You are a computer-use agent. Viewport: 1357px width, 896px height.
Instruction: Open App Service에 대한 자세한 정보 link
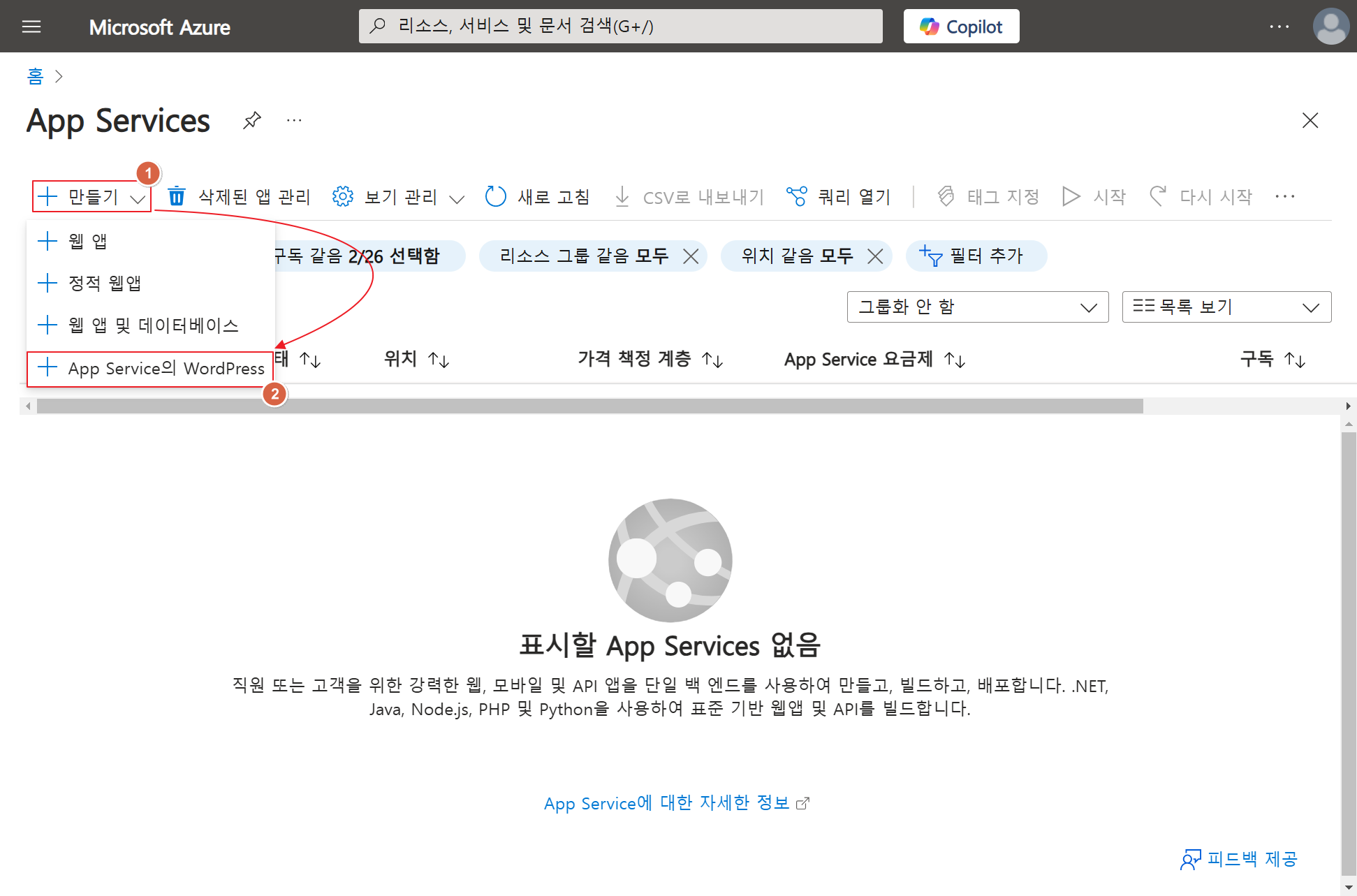676,804
